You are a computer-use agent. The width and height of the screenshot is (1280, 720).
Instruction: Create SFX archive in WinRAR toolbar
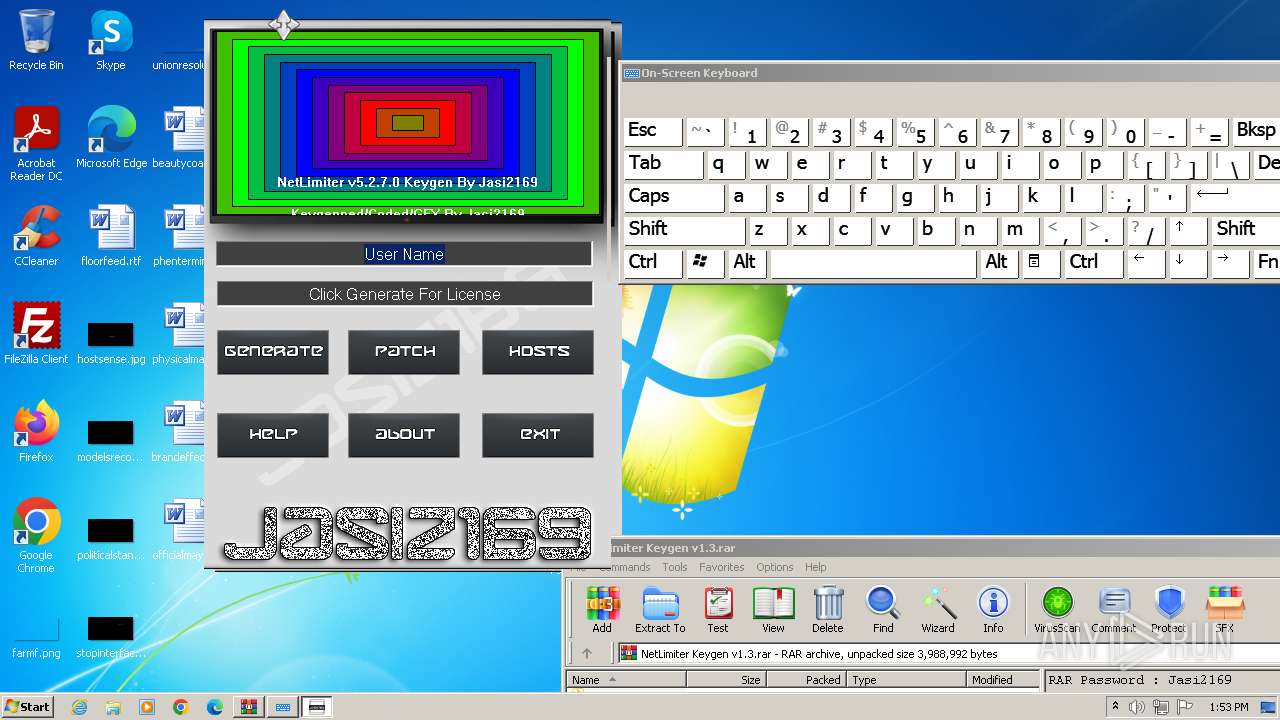tap(1225, 610)
